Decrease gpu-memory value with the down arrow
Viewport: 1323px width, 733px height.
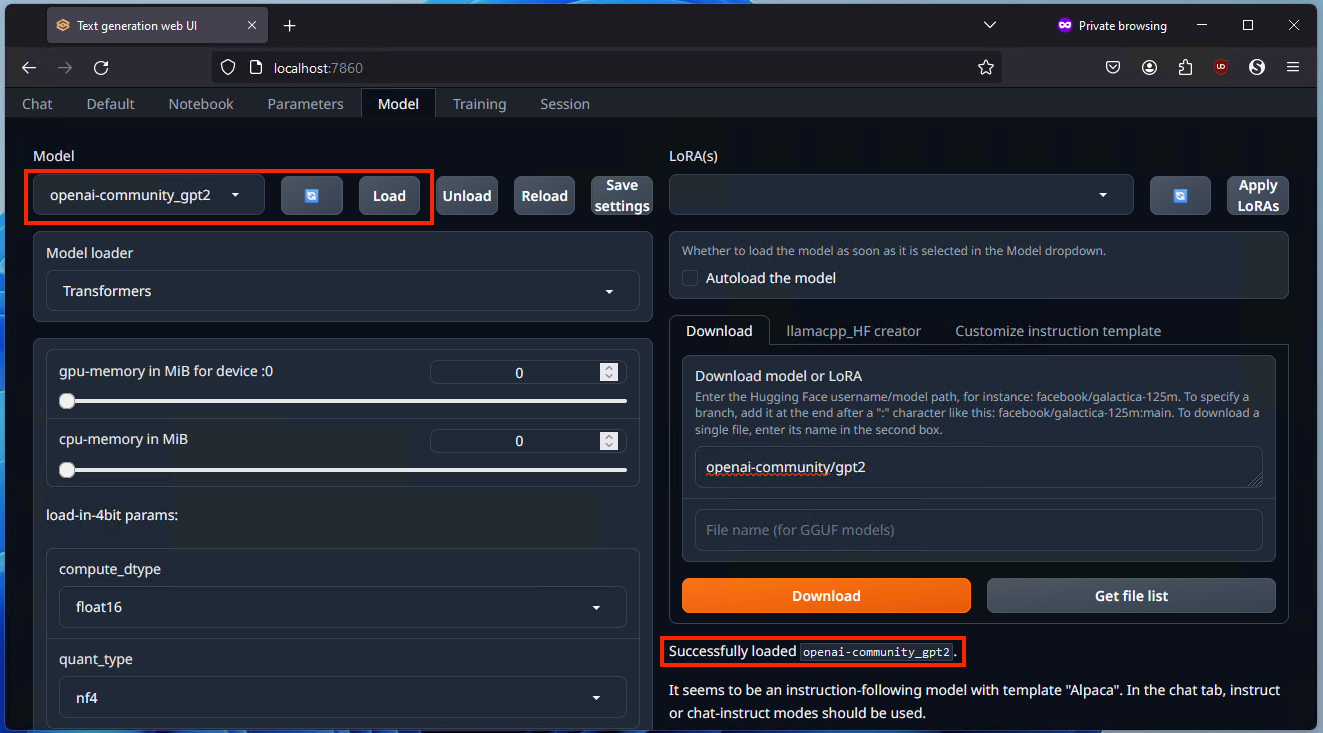click(608, 377)
